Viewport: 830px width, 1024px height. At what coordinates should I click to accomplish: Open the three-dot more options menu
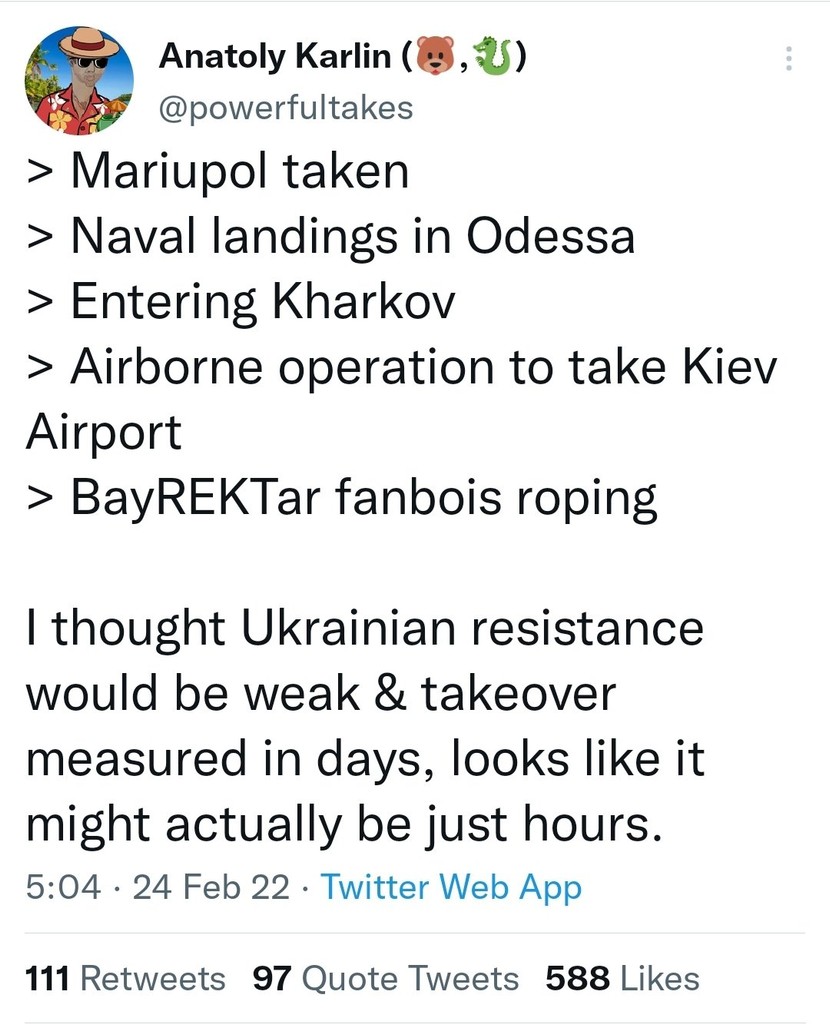pyautogui.click(x=789, y=59)
